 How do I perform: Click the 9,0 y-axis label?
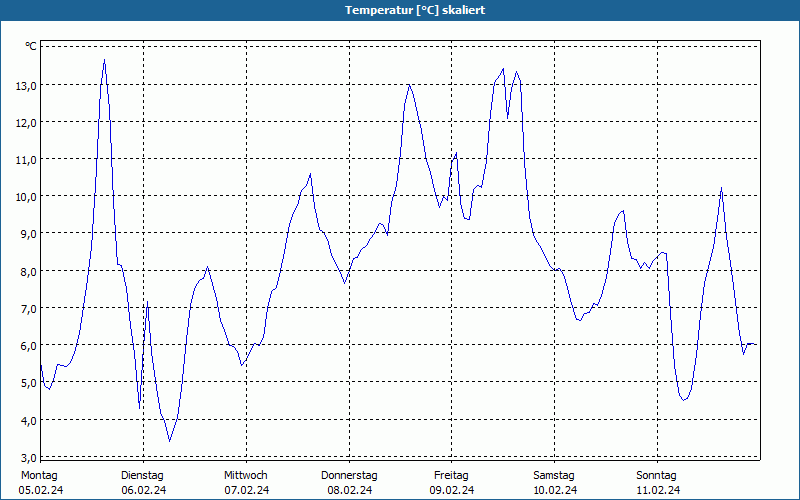28,234
